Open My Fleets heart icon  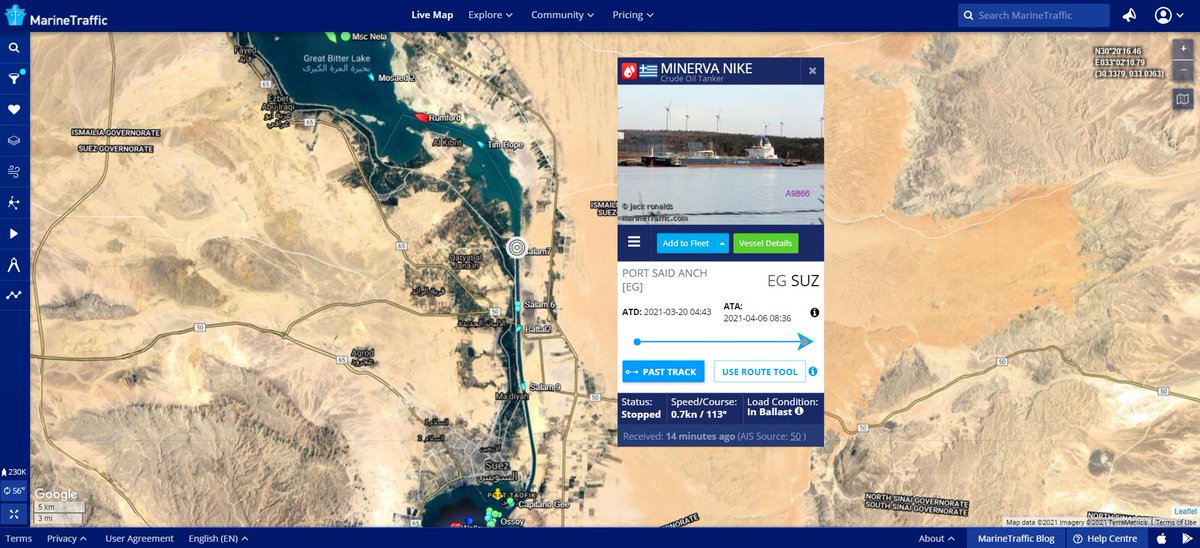[14, 109]
